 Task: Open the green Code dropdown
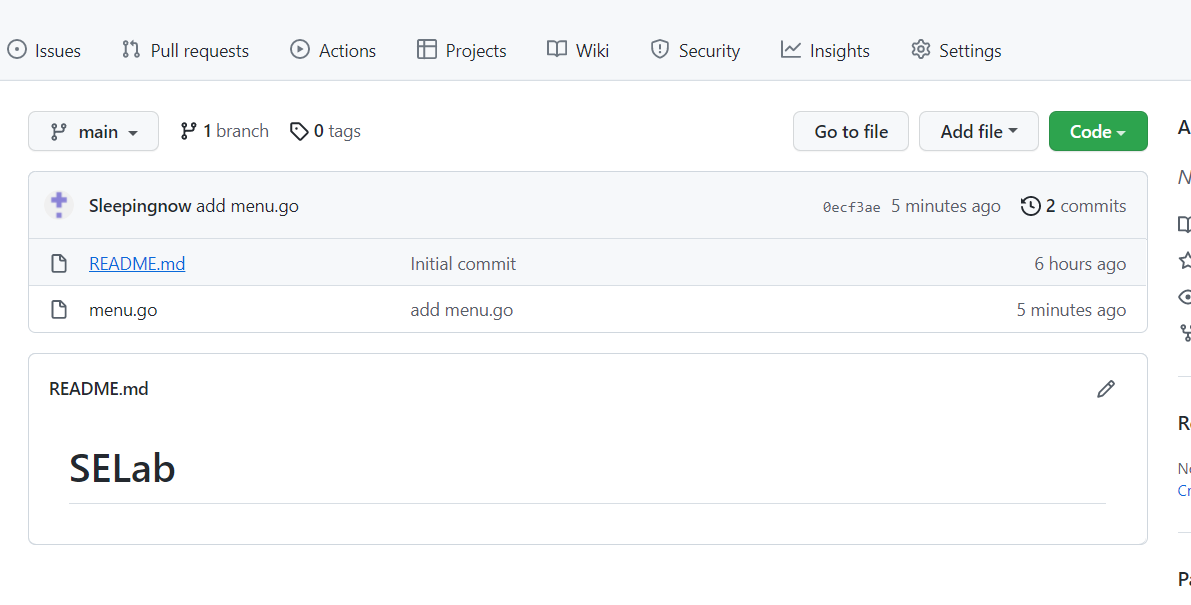click(x=1097, y=131)
